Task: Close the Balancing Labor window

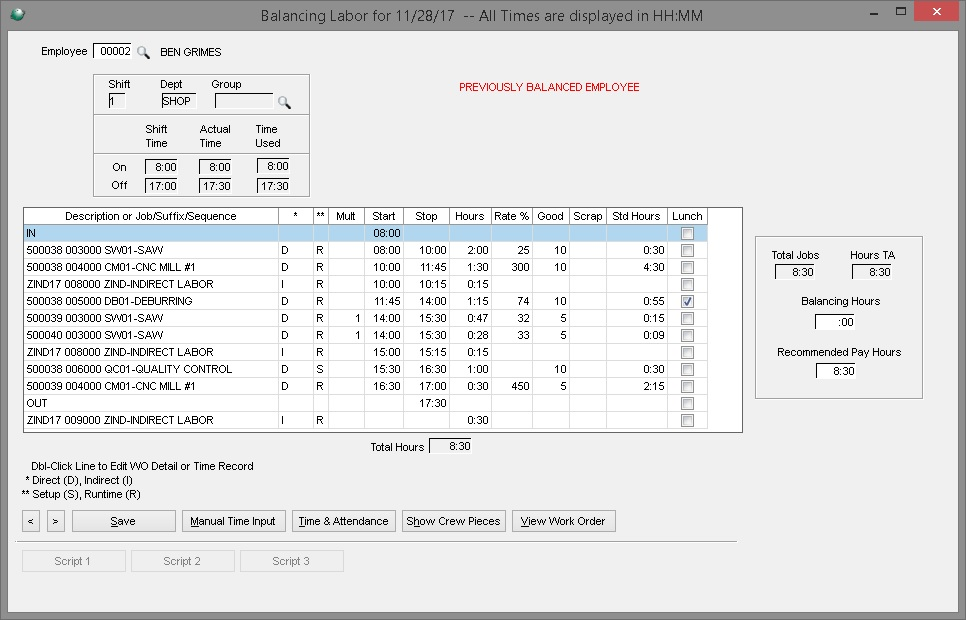Action: pyautogui.click(x=937, y=12)
